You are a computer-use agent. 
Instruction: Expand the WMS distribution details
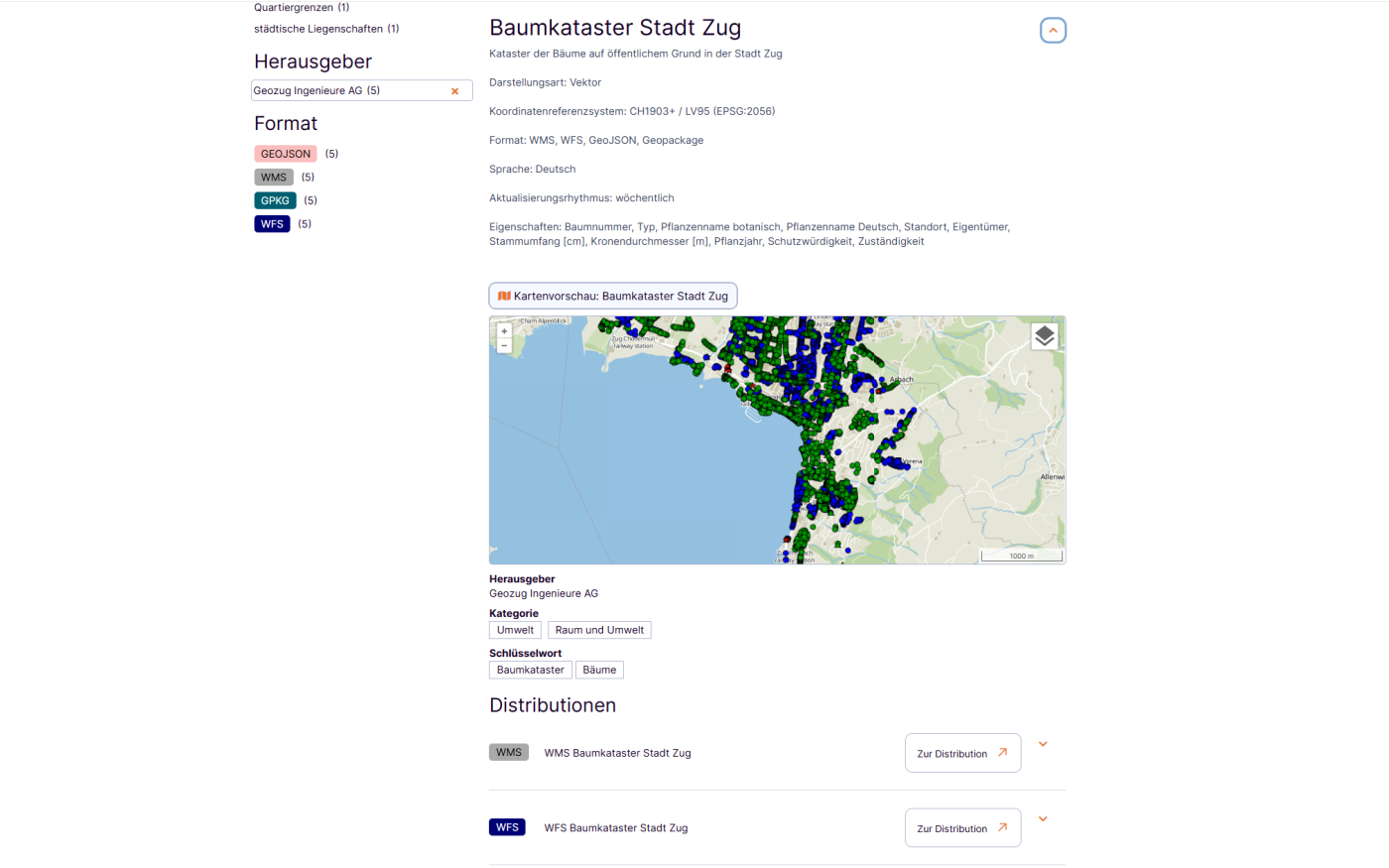point(1043,744)
